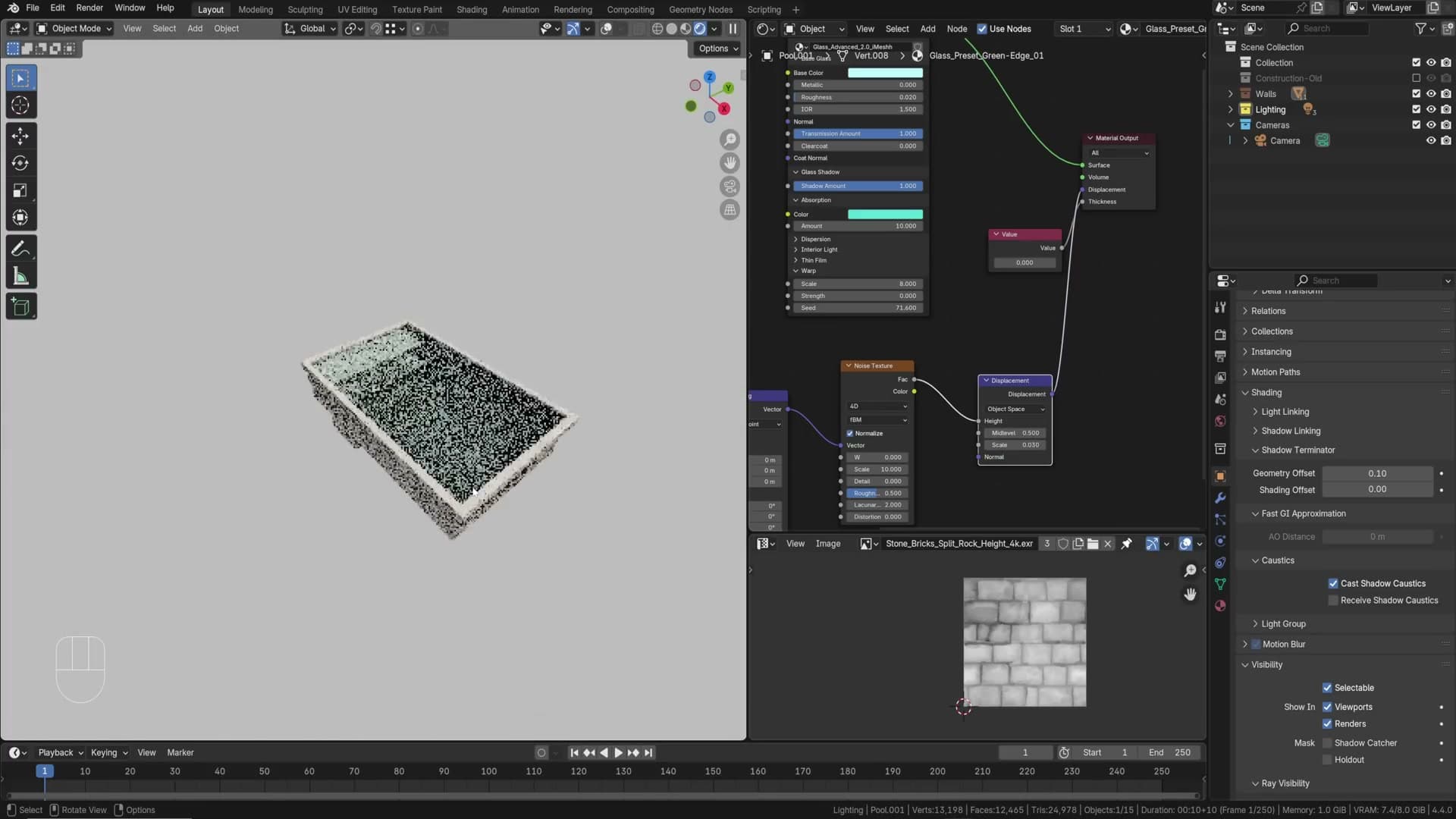Screen dimensions: 1456x819
Task: Pin the image in the image editor
Action: click(x=1126, y=544)
